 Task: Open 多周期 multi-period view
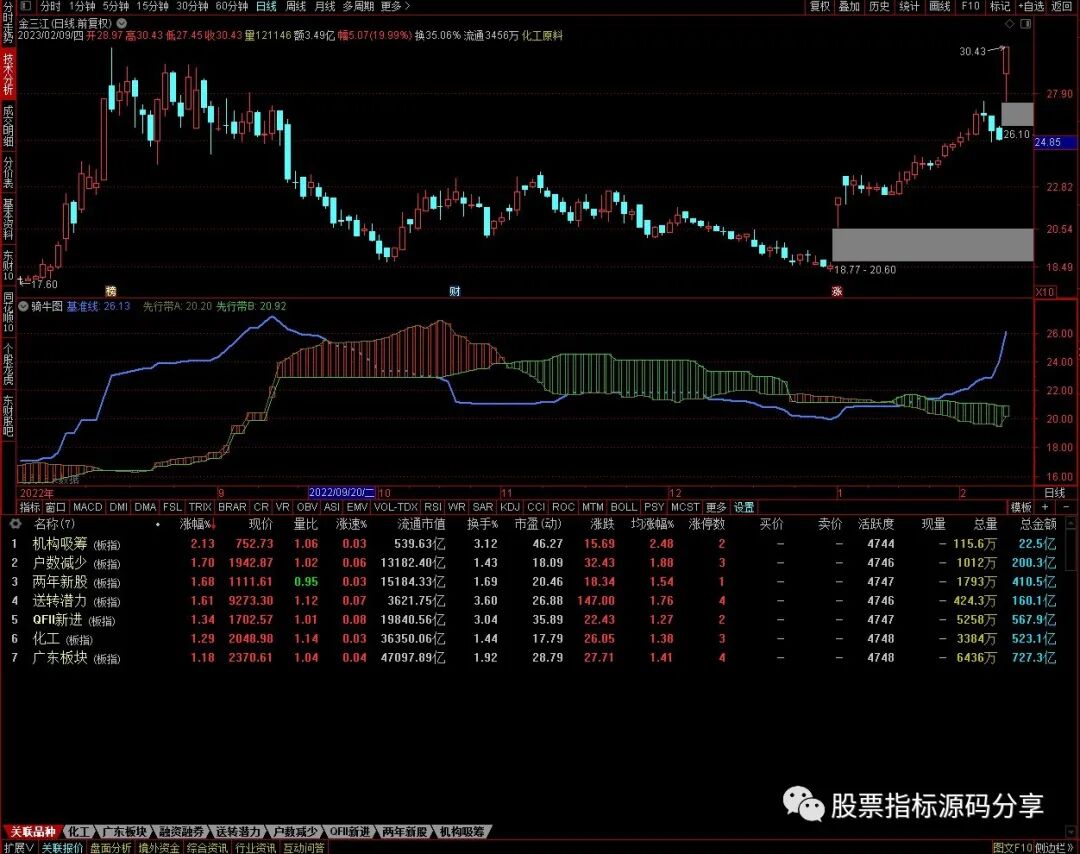point(358,6)
